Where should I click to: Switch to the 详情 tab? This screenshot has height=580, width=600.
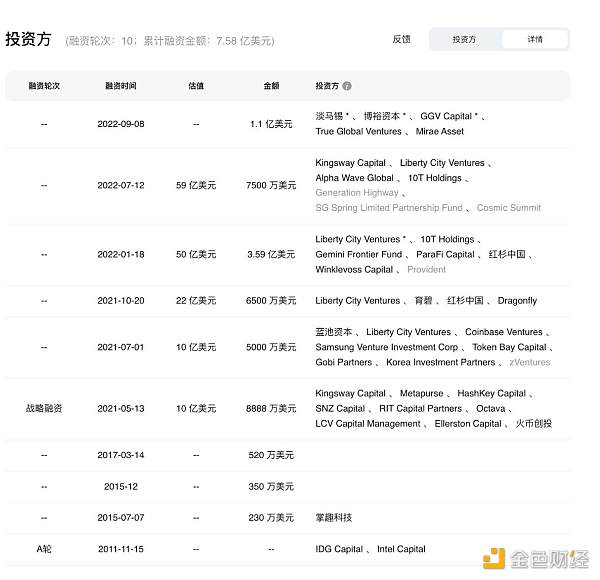(x=535, y=39)
